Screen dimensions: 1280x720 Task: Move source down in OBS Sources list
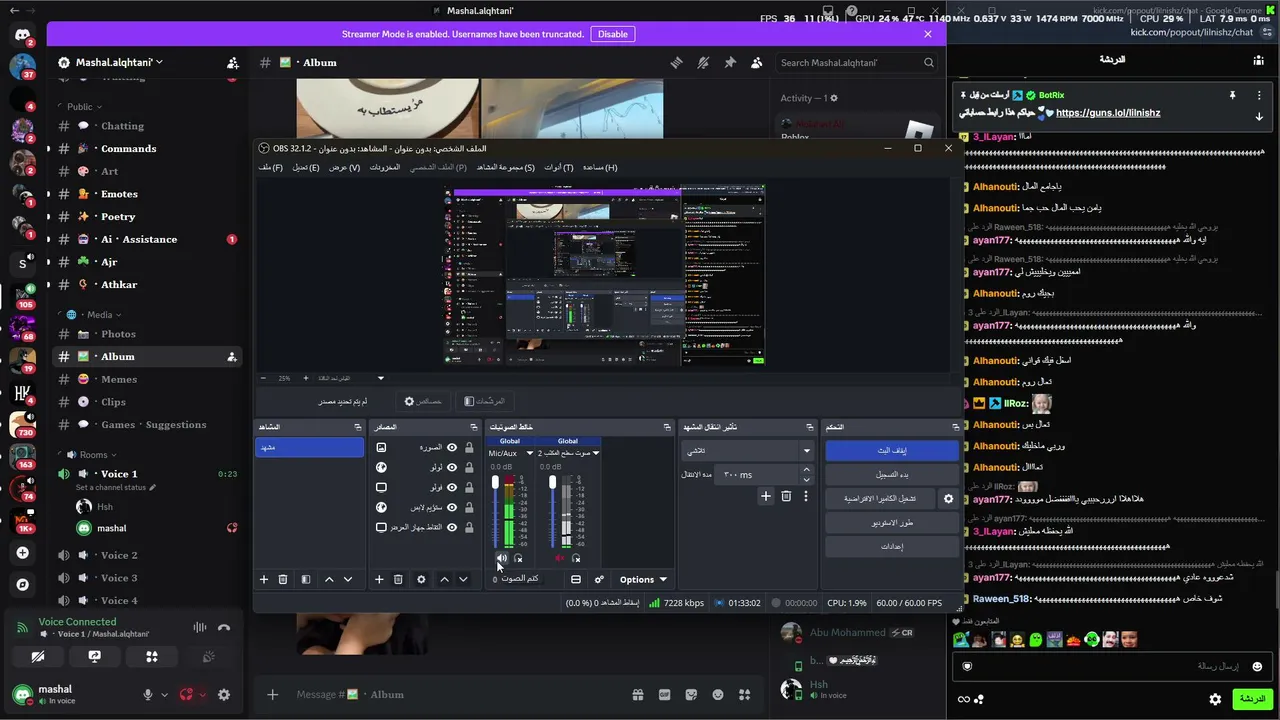click(x=463, y=579)
